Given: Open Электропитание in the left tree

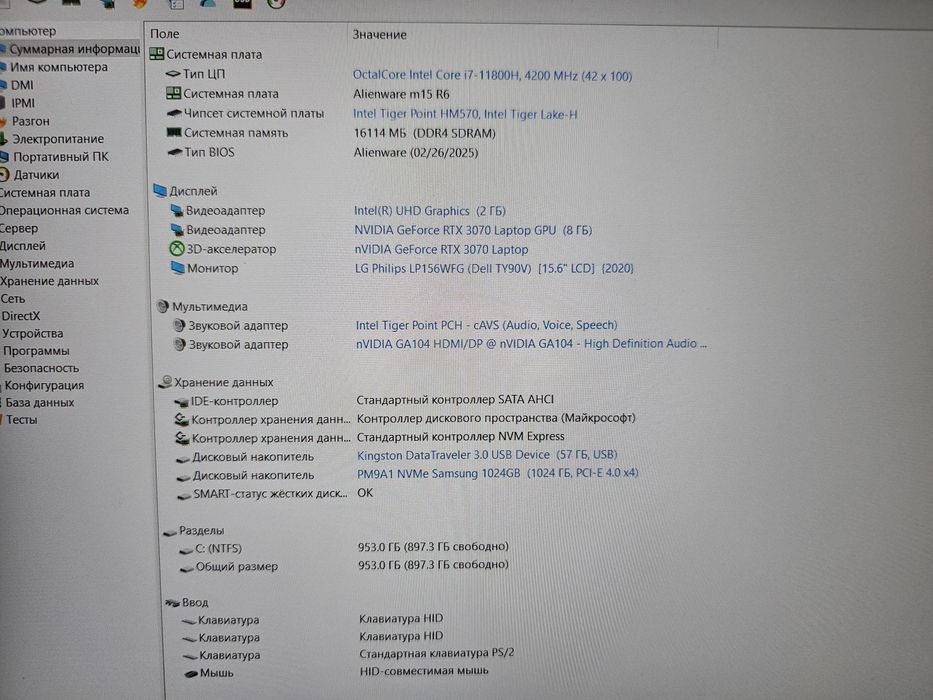Looking at the screenshot, I should click(58, 139).
